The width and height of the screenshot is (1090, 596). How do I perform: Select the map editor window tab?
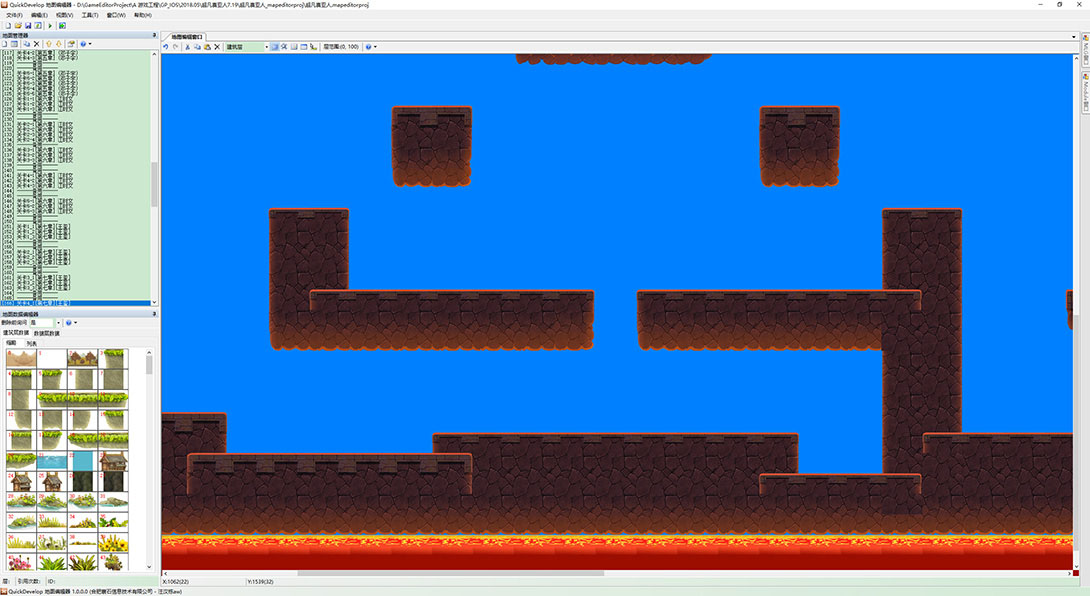pyautogui.click(x=187, y=37)
